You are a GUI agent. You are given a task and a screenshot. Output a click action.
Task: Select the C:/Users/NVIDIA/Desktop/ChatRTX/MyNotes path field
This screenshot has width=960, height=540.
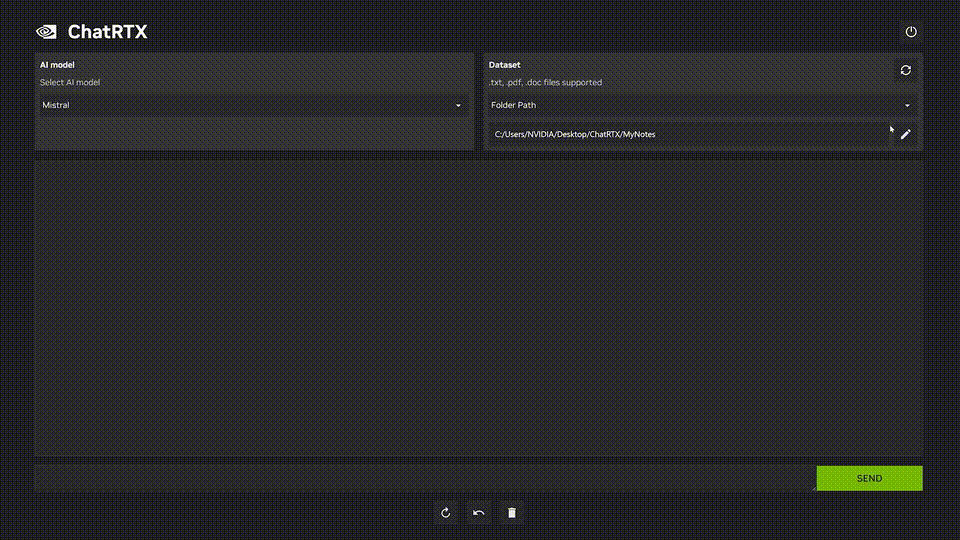(688, 134)
